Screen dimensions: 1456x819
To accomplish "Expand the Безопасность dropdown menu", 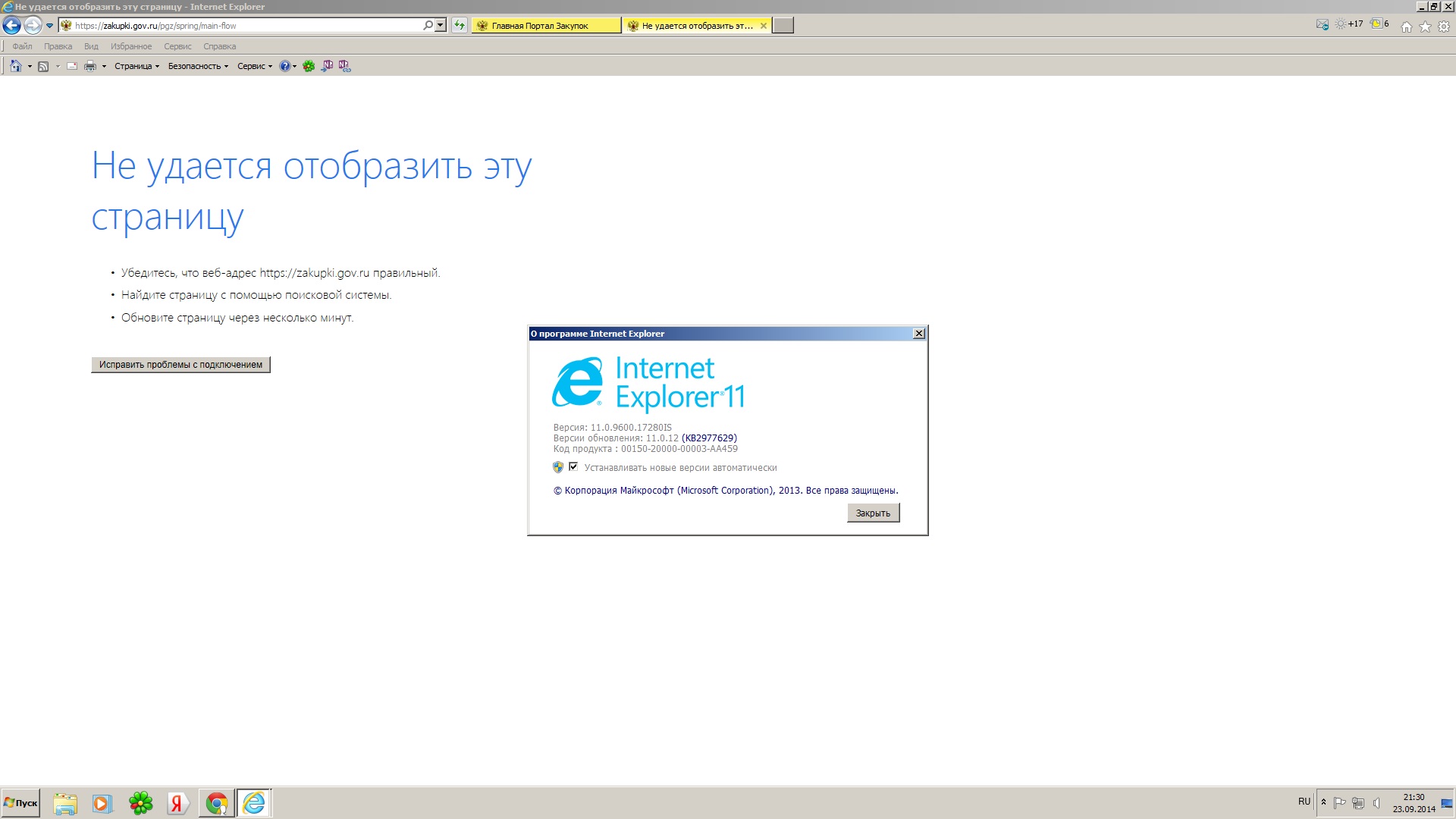I will [x=198, y=66].
